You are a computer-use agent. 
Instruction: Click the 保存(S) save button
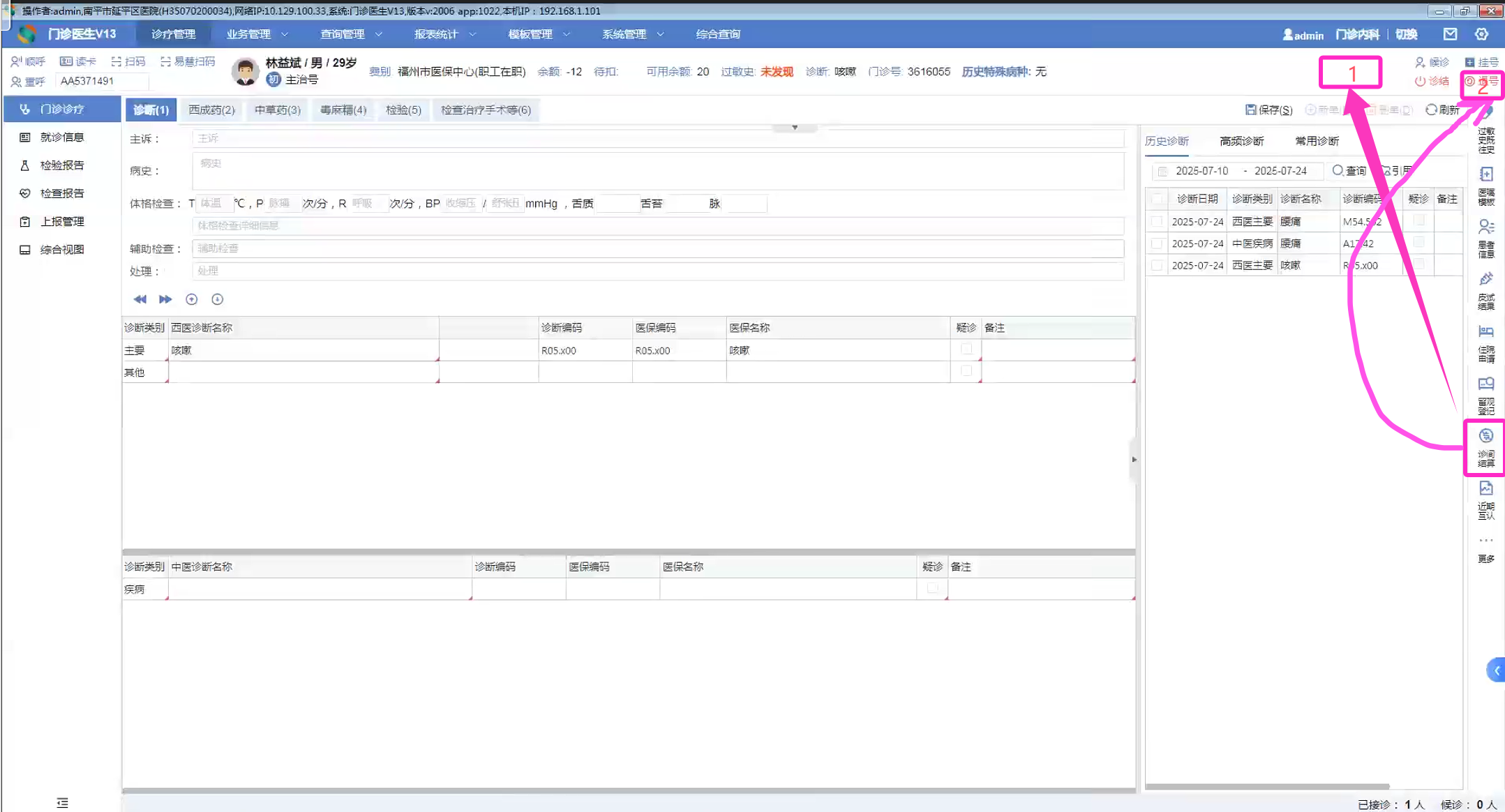point(1268,110)
